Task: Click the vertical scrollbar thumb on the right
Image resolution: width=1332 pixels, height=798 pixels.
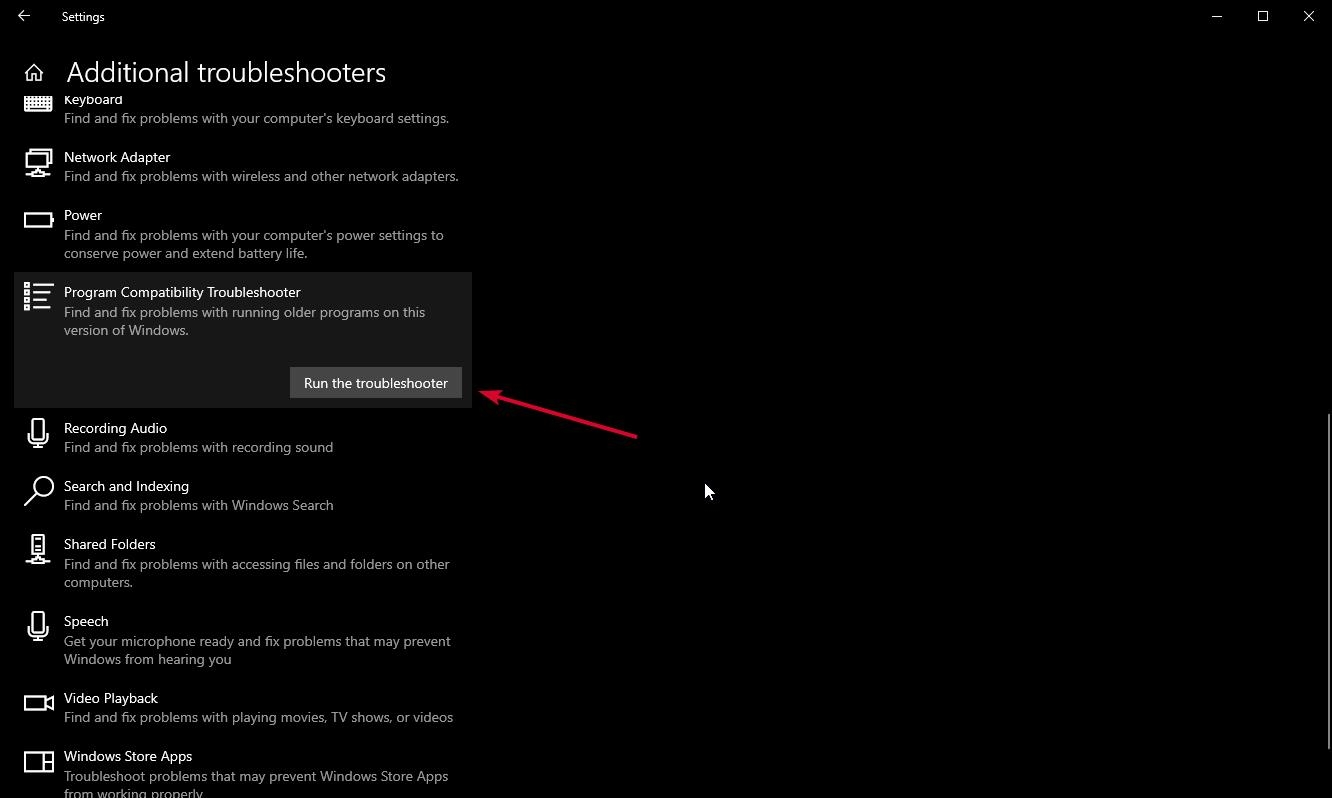Action: coord(1328,581)
